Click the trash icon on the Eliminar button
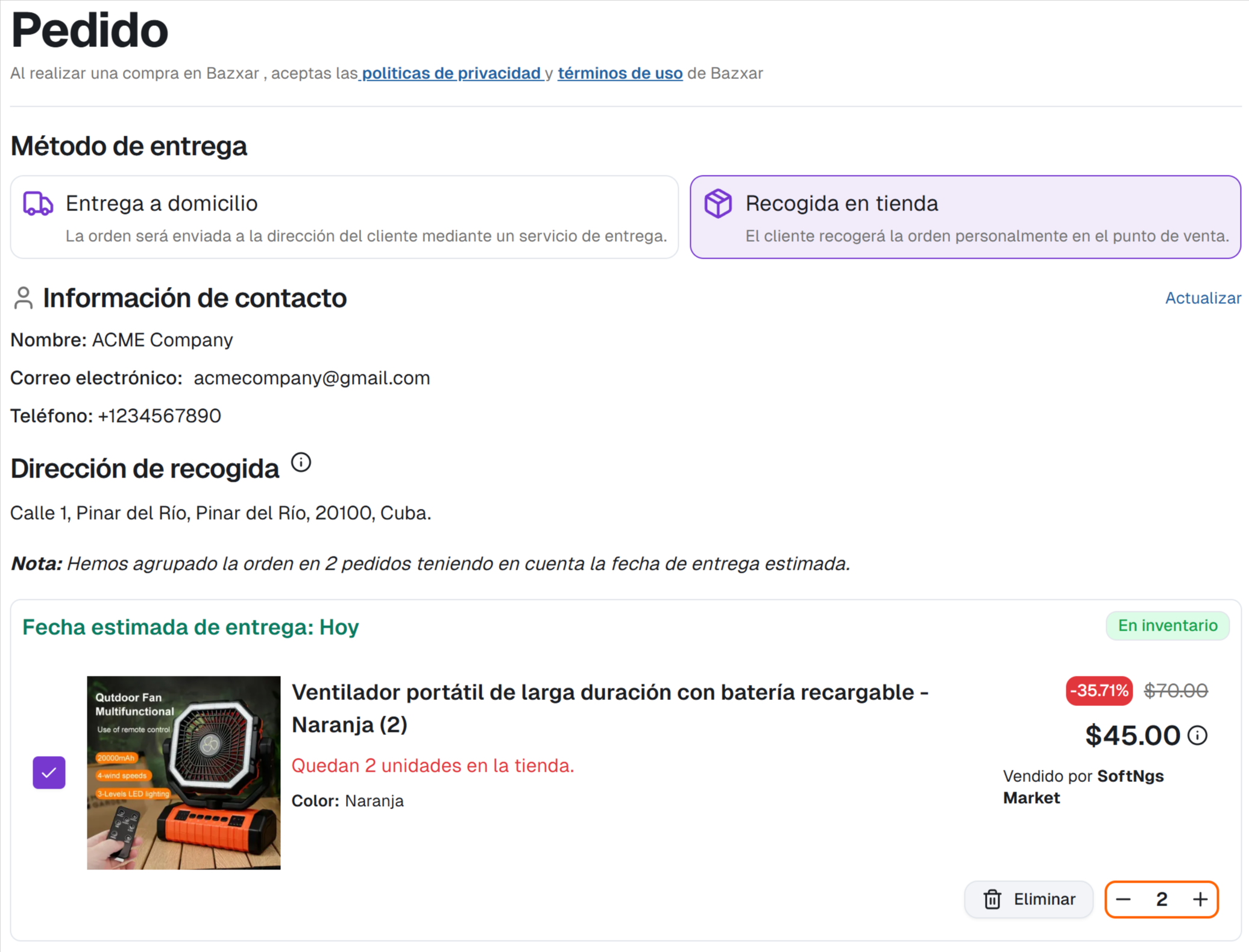Viewport: 1249px width, 952px height. 992,899
